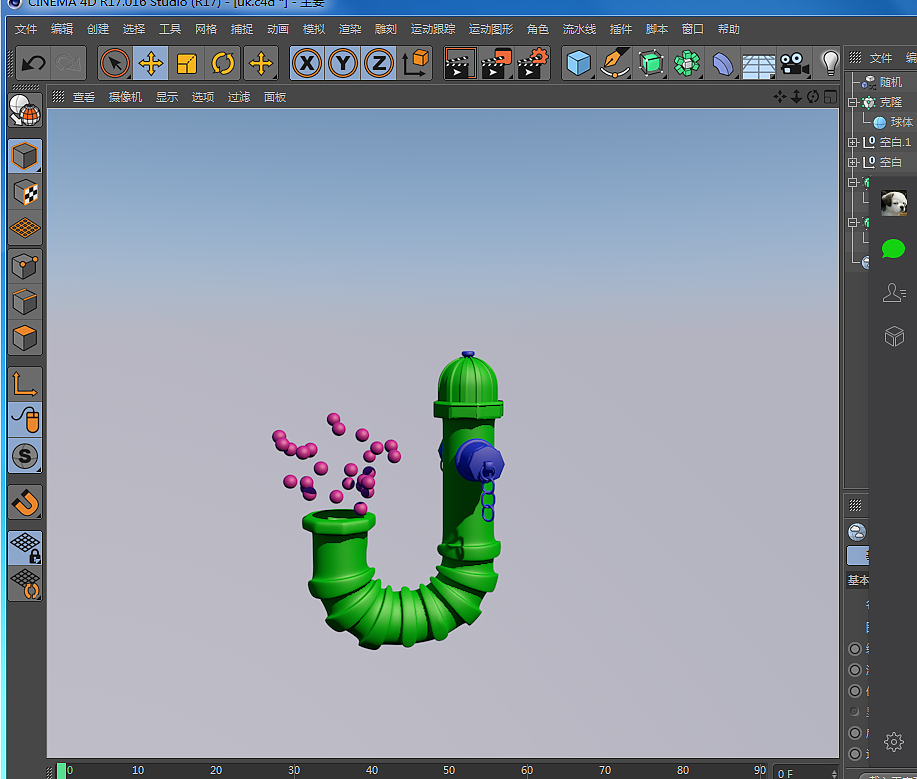
Task: Open the 创建 menu
Action: 98,29
